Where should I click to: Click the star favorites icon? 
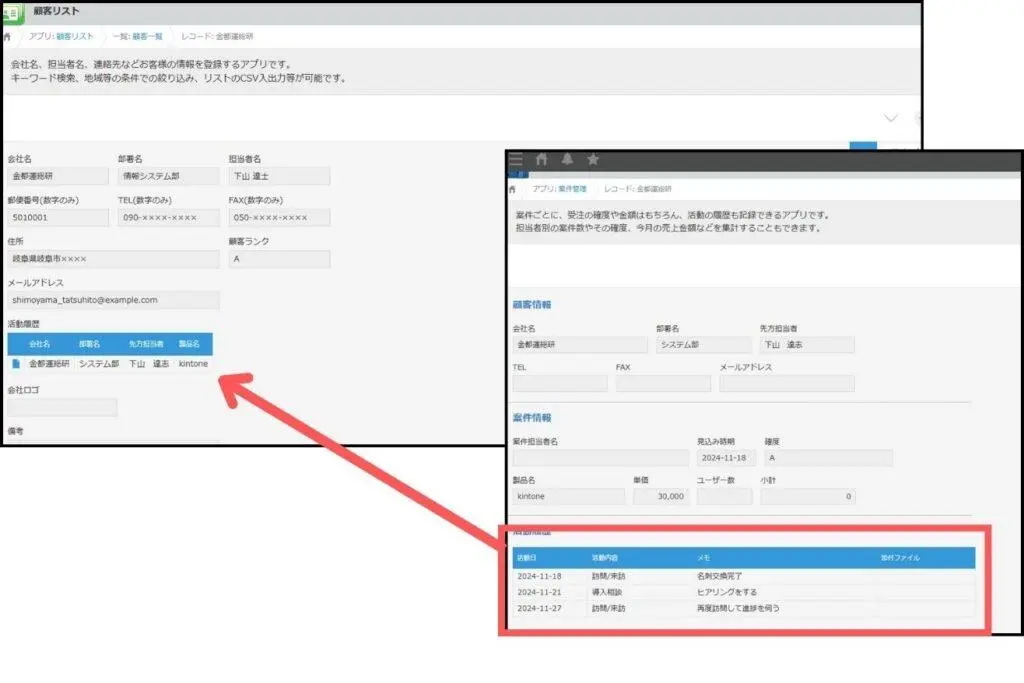click(x=593, y=160)
